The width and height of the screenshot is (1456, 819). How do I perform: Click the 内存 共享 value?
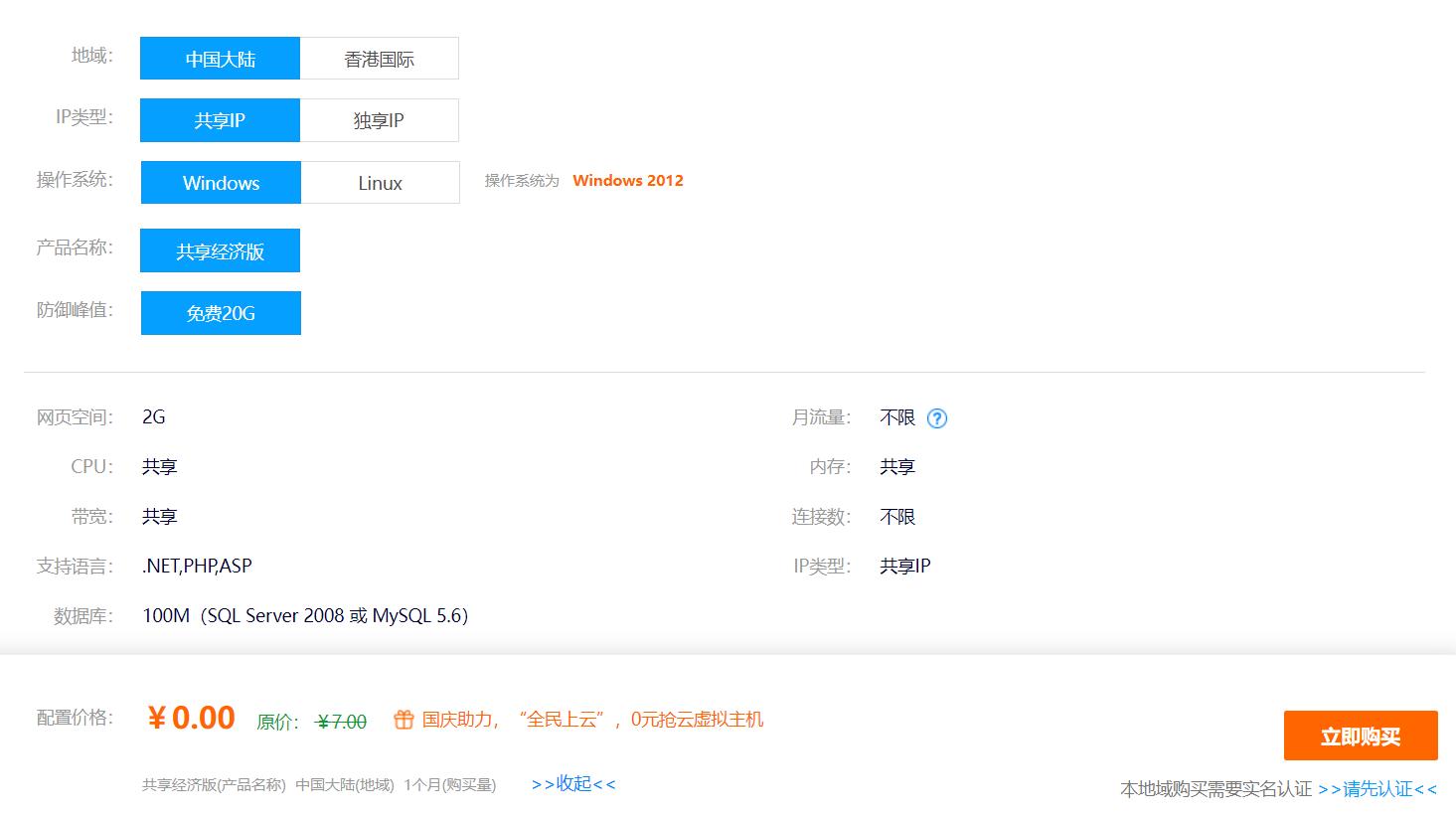pyautogui.click(x=897, y=467)
